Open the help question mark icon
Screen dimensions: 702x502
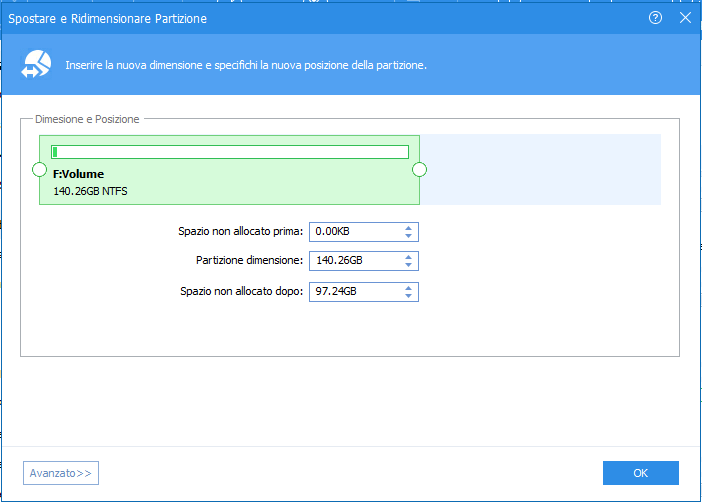pyautogui.click(x=656, y=18)
